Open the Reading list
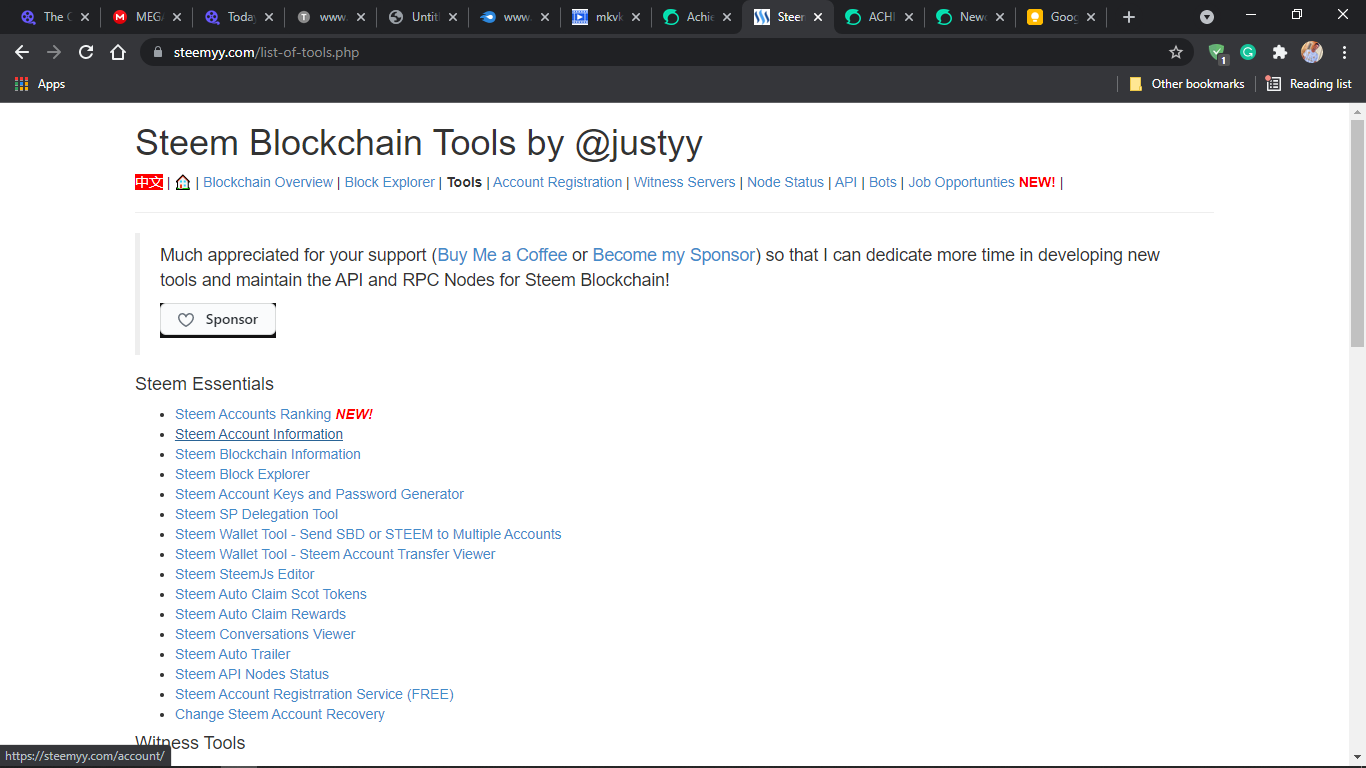1366x768 pixels. 1309,84
